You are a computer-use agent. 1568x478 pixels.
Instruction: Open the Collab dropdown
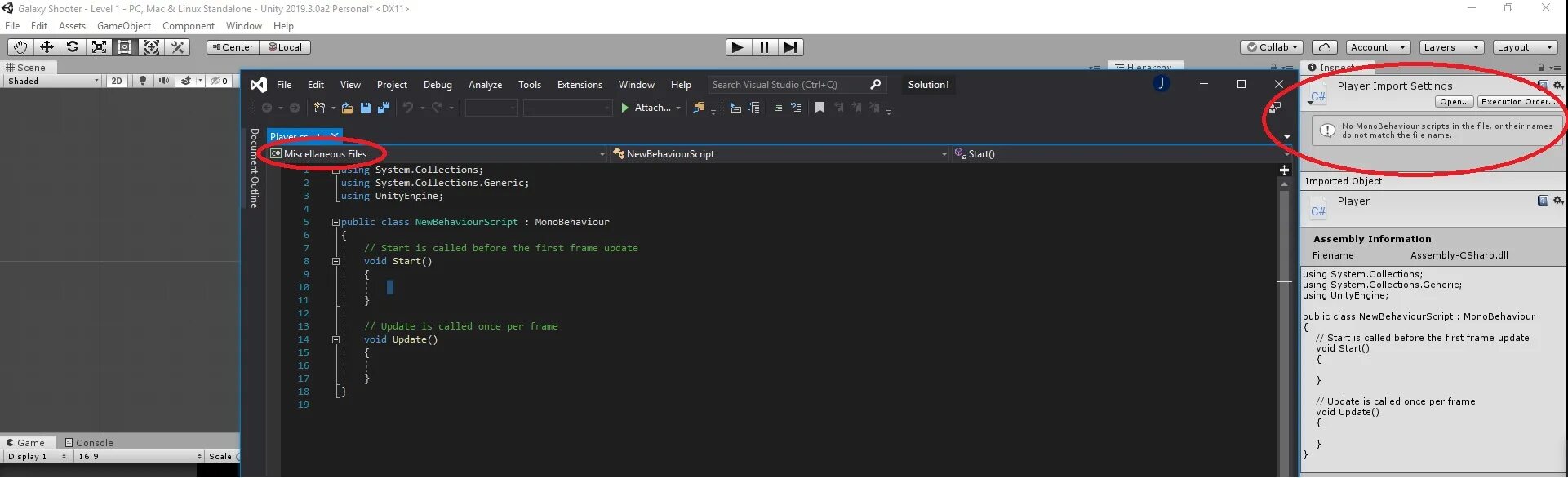pos(1272,47)
